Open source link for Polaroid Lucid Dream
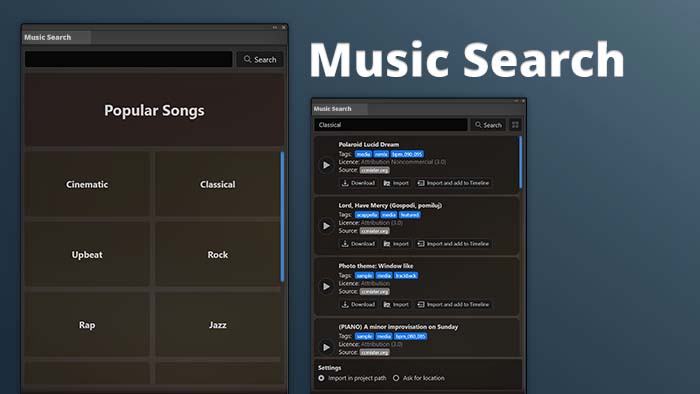This screenshot has height=394, width=700. tap(375, 170)
